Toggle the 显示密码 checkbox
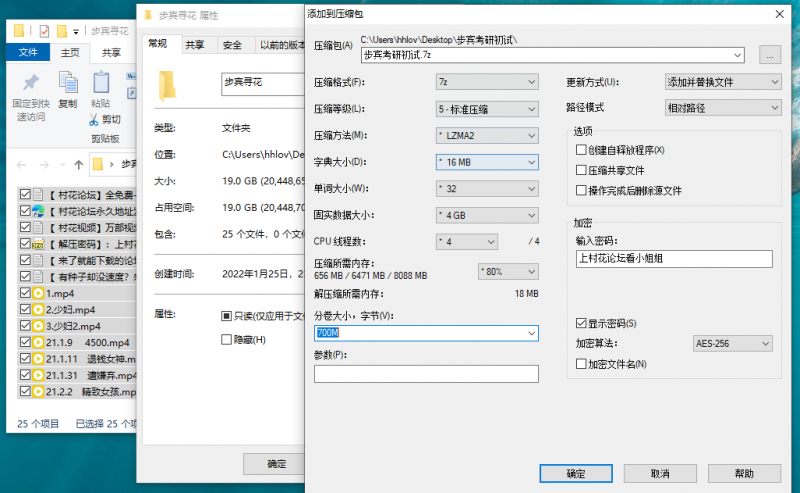The height and width of the screenshot is (493, 800). coord(581,324)
